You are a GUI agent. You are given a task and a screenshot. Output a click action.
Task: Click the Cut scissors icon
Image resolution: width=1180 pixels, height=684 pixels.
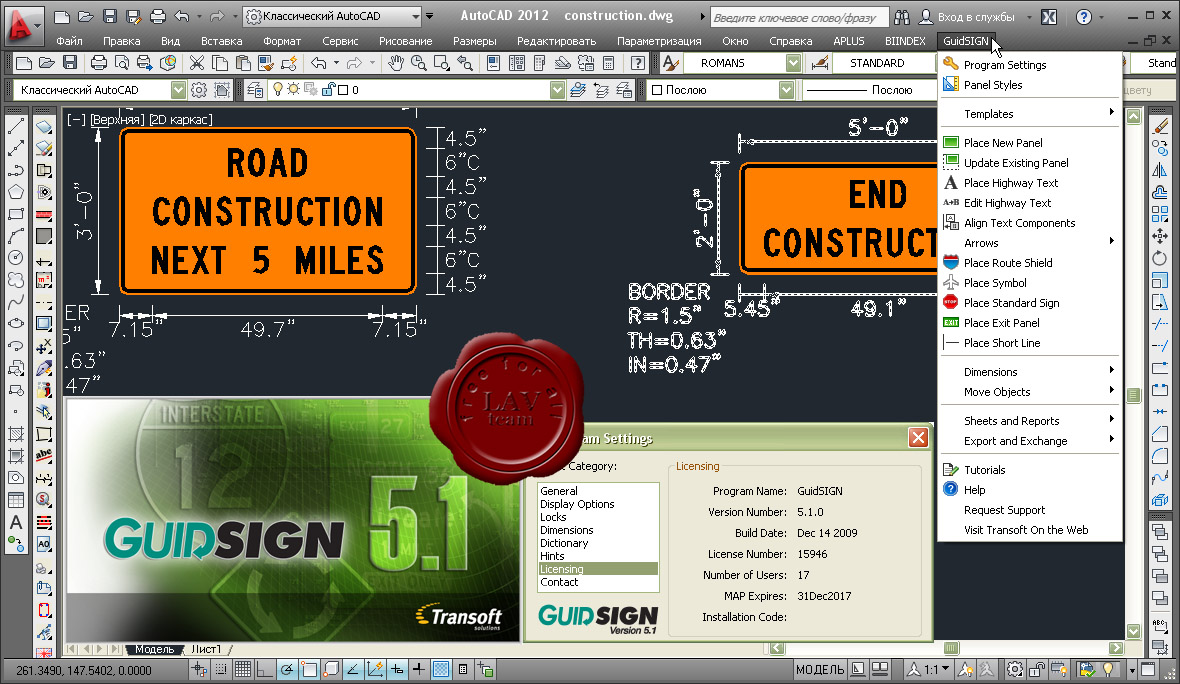197,63
